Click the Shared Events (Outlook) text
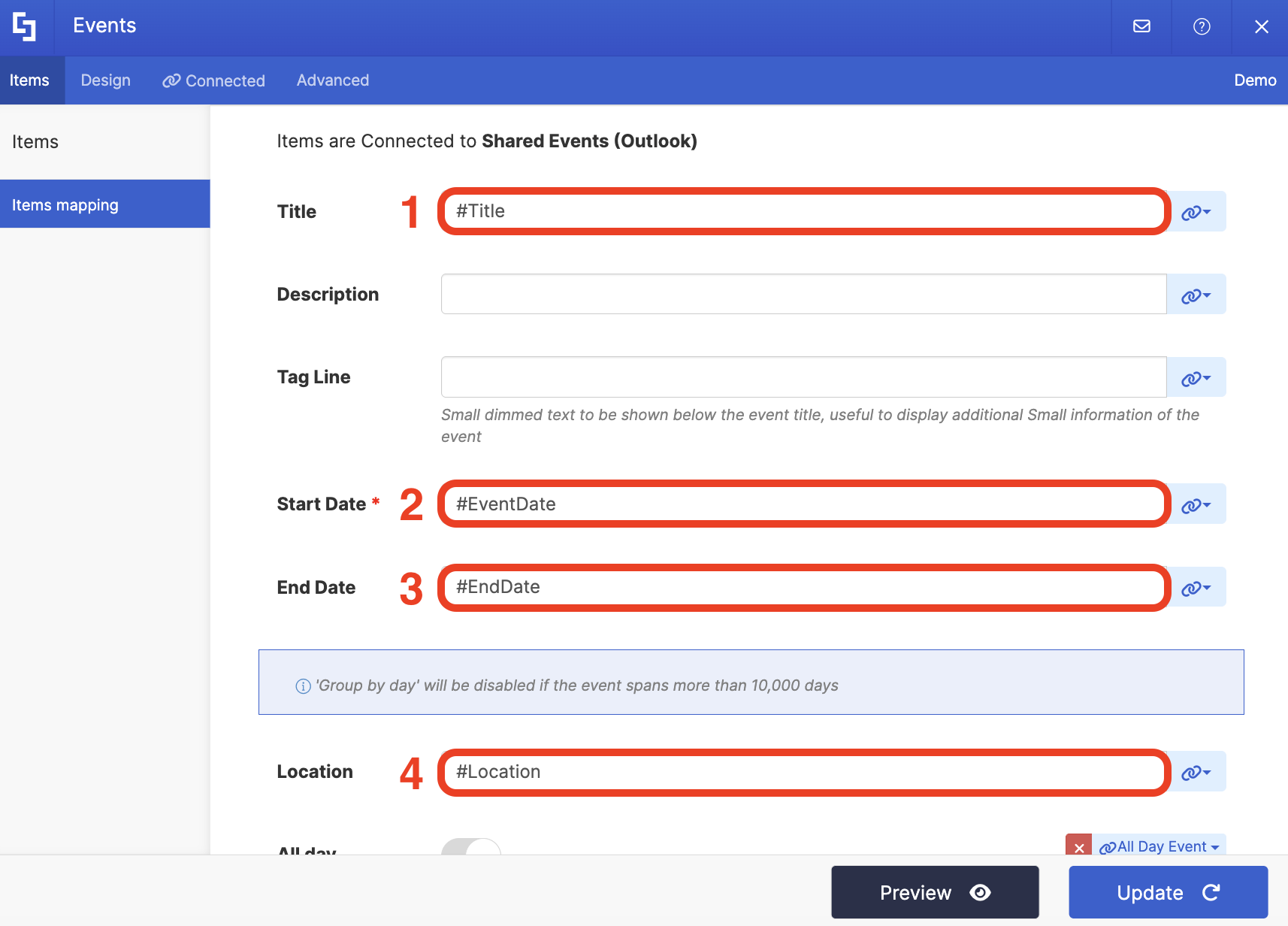This screenshot has height=926, width=1288. click(589, 141)
